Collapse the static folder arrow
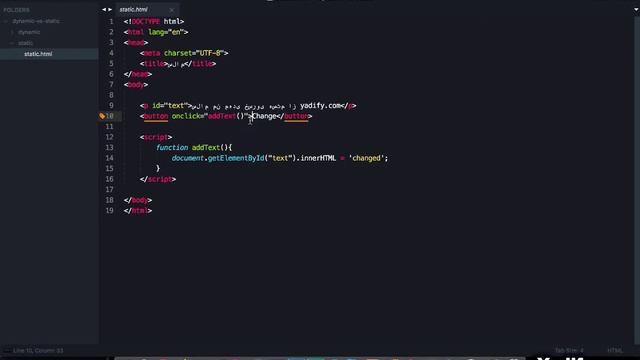The image size is (640, 360). pos(12,43)
